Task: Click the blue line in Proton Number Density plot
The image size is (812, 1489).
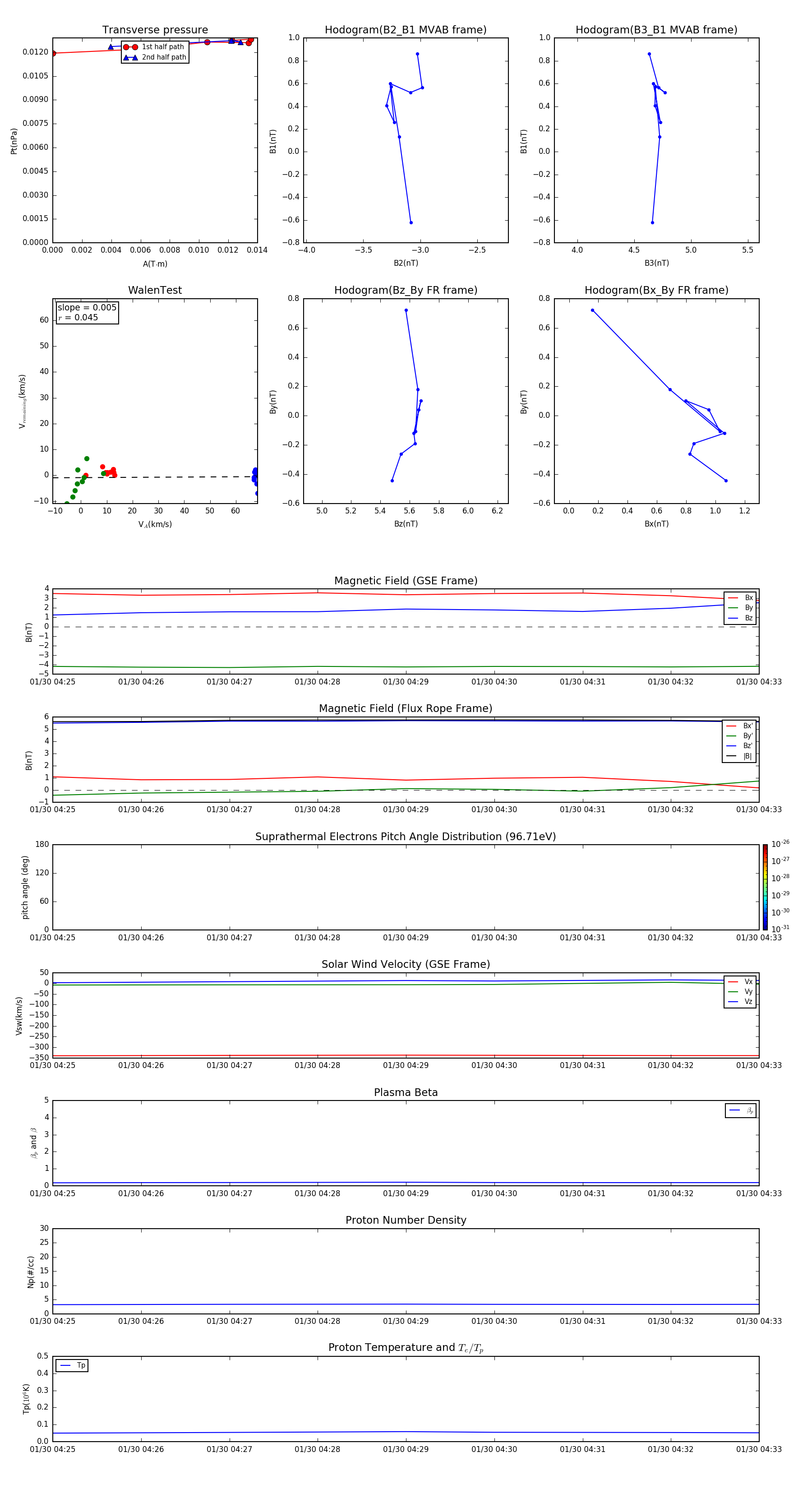Action: click(x=406, y=1304)
